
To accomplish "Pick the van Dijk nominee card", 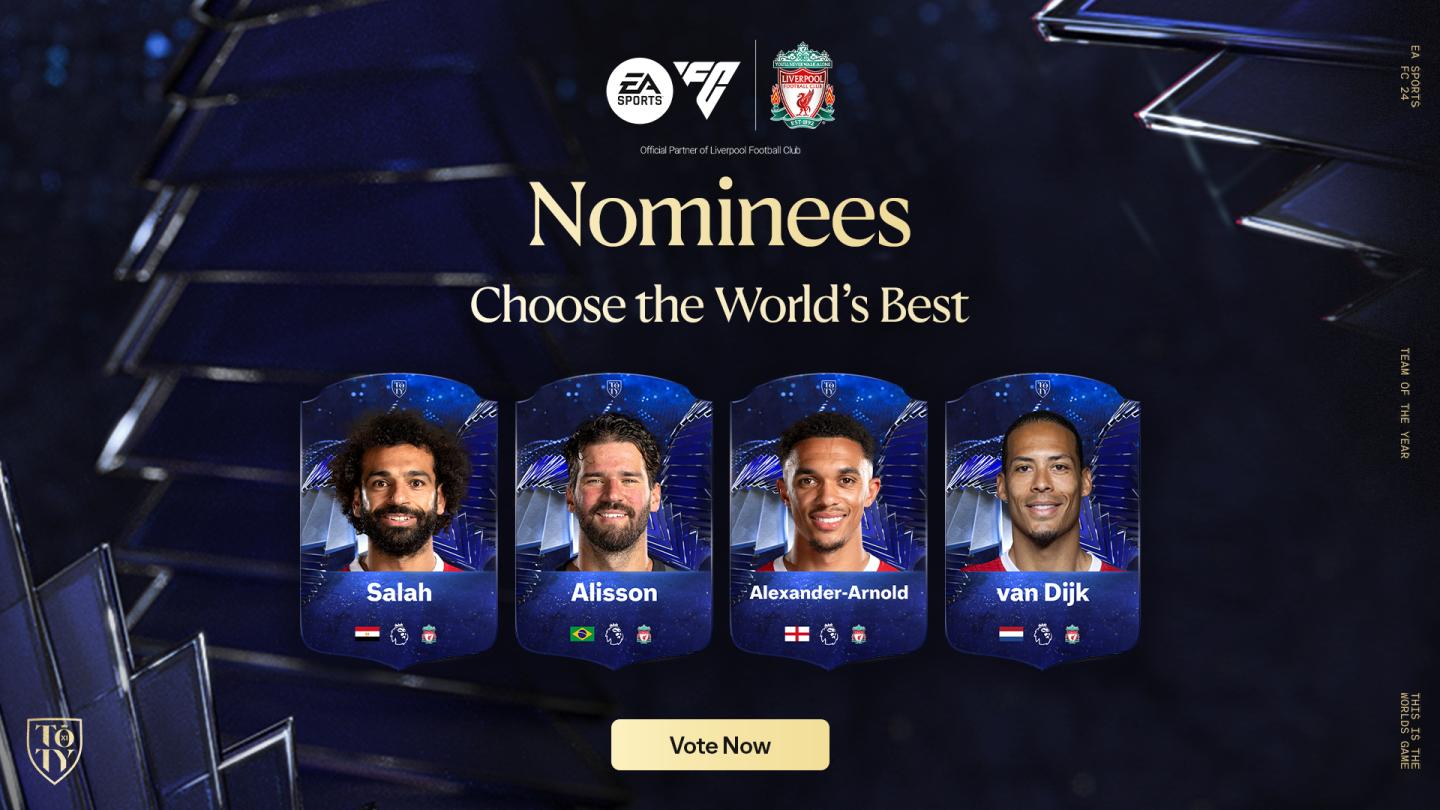I will 1043,520.
